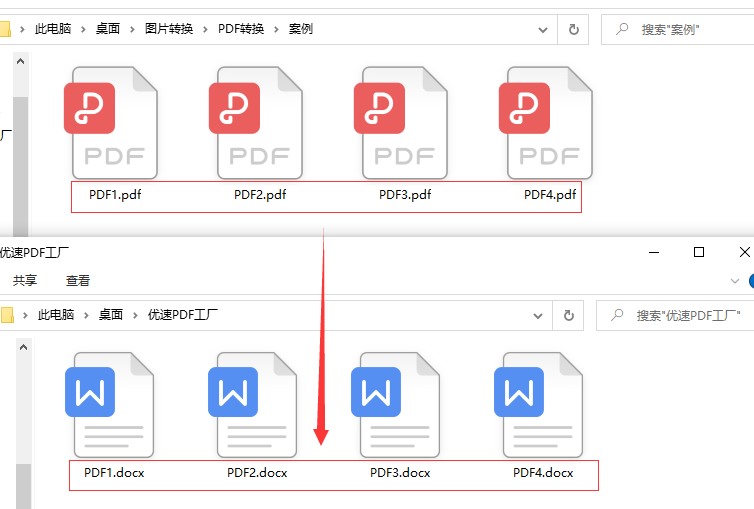Image resolution: width=754 pixels, height=509 pixels.
Task: Open the 查看 ribbon tab
Action: tap(77, 280)
